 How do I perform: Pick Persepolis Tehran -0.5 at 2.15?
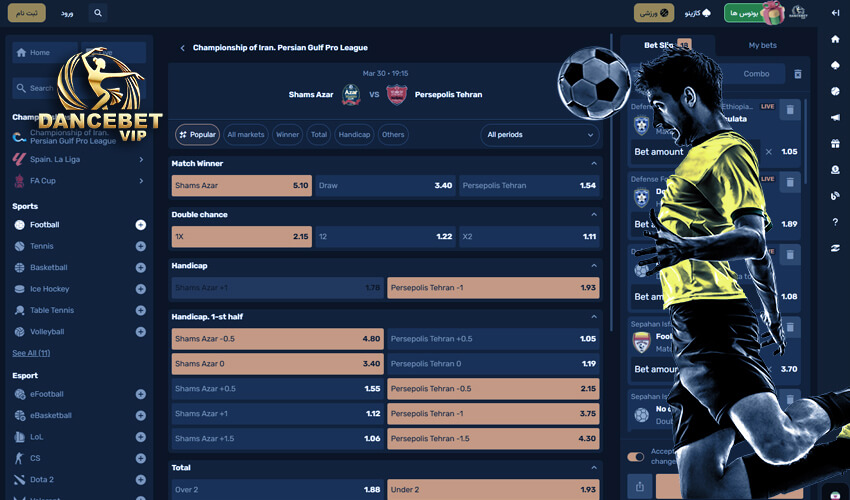(x=493, y=389)
